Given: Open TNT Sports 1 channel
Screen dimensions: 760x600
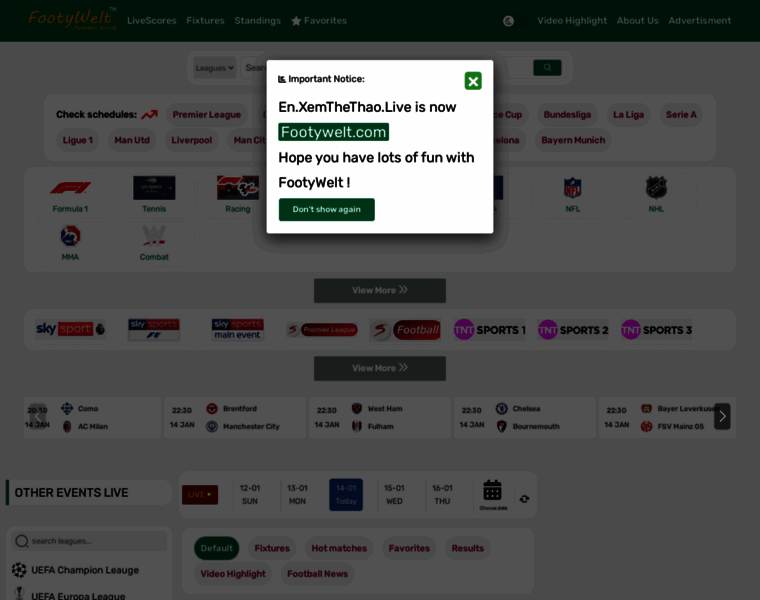Looking at the screenshot, I should click(x=489, y=330).
